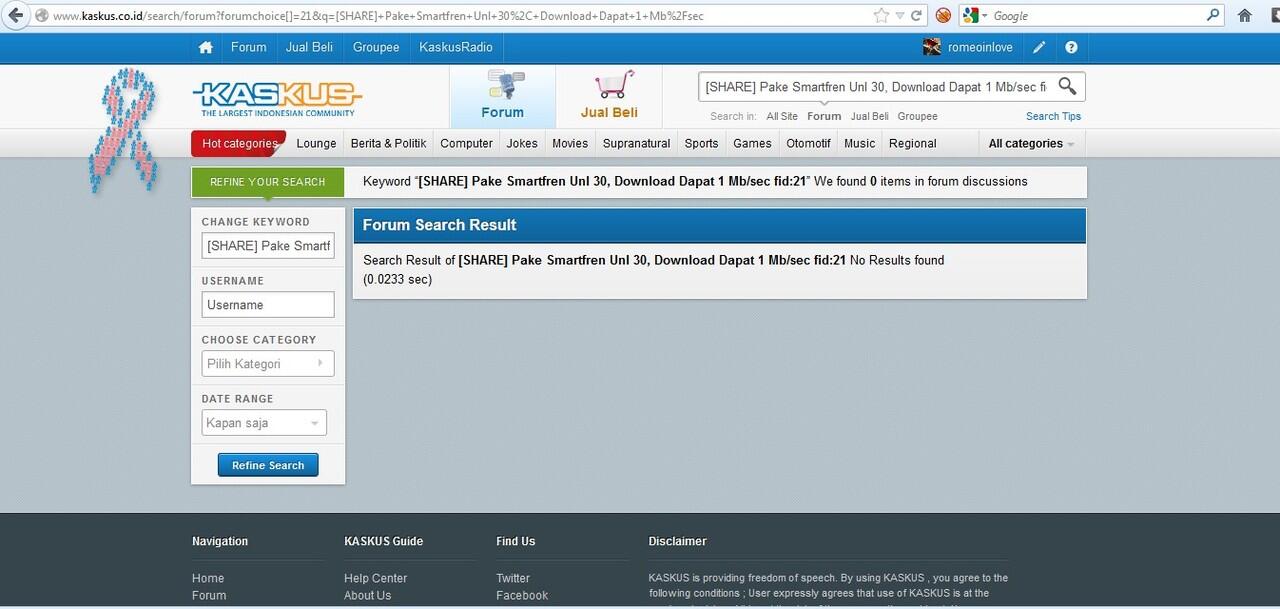This screenshot has height=609, width=1280.
Task: Click '(0.0233 sec)' search time text
Action: (x=398, y=280)
